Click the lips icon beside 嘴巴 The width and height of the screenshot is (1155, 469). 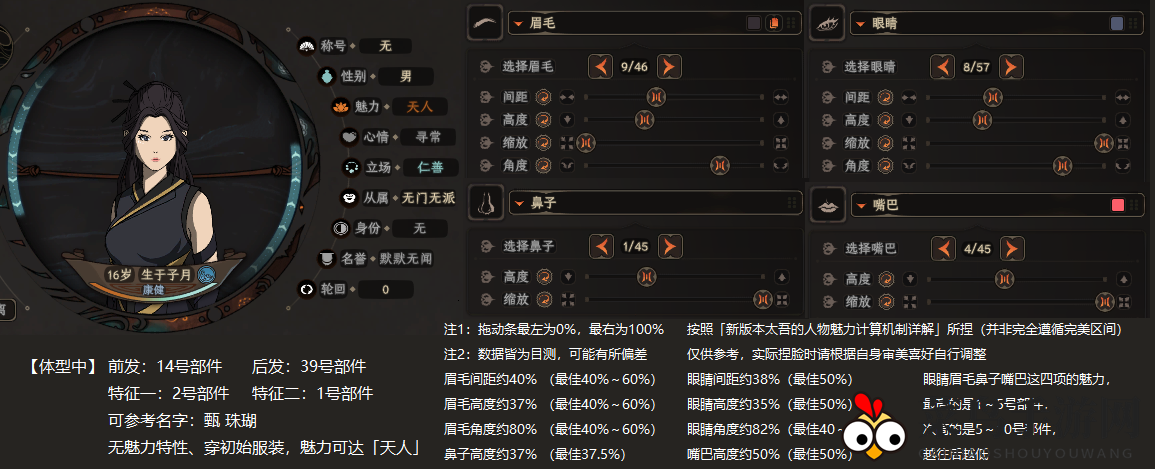tap(827, 205)
